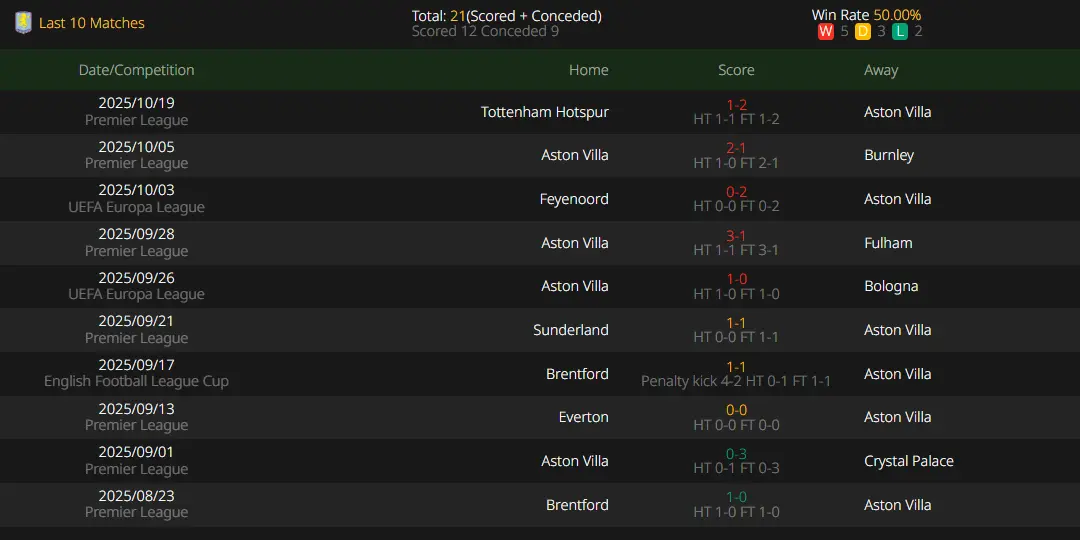
Task: Open the Last 10 Matches heading
Action: pyautogui.click(x=92, y=23)
